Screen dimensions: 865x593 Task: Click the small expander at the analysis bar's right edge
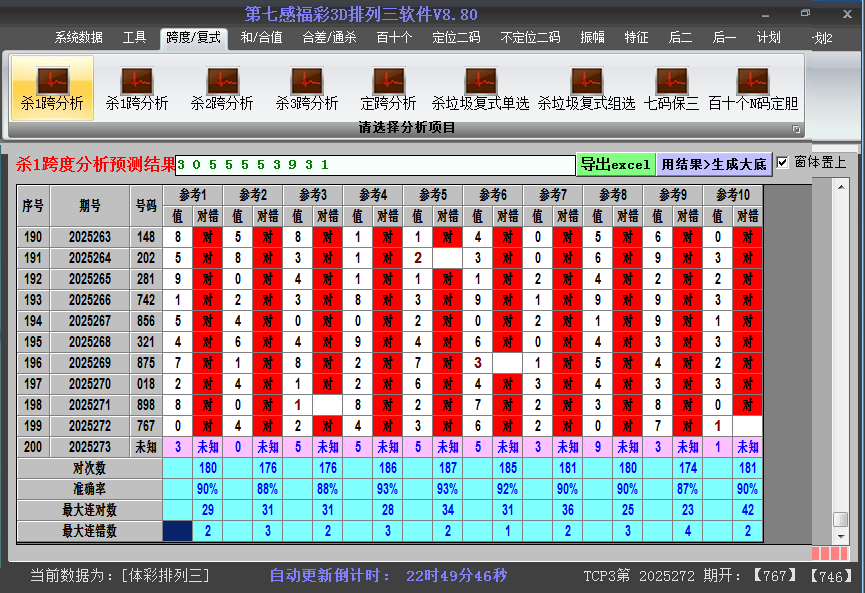797,128
